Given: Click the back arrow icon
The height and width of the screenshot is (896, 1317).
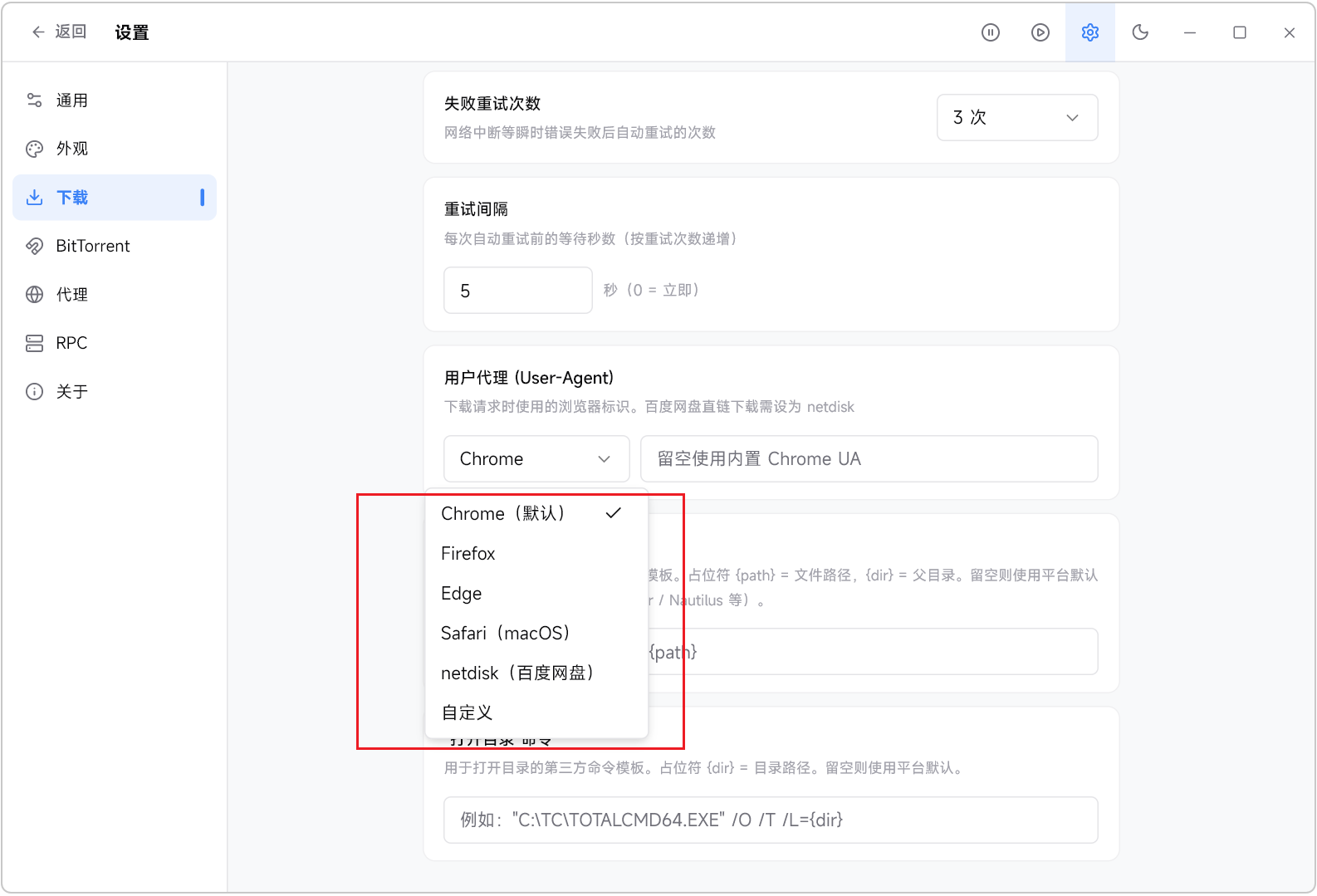Looking at the screenshot, I should tap(38, 32).
